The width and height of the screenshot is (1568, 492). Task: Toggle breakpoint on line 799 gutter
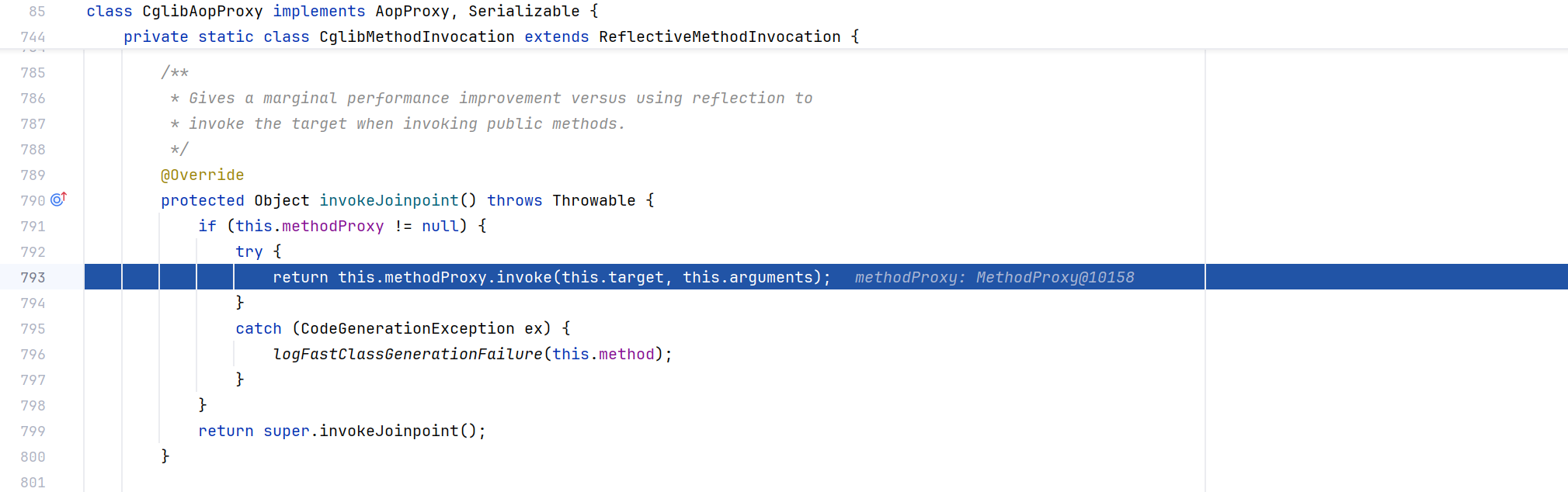(x=33, y=431)
